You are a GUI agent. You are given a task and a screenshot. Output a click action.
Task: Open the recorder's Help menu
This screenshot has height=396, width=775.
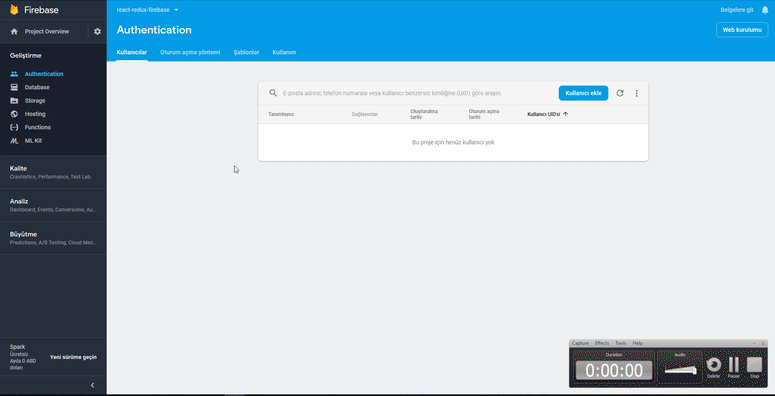tap(638, 343)
